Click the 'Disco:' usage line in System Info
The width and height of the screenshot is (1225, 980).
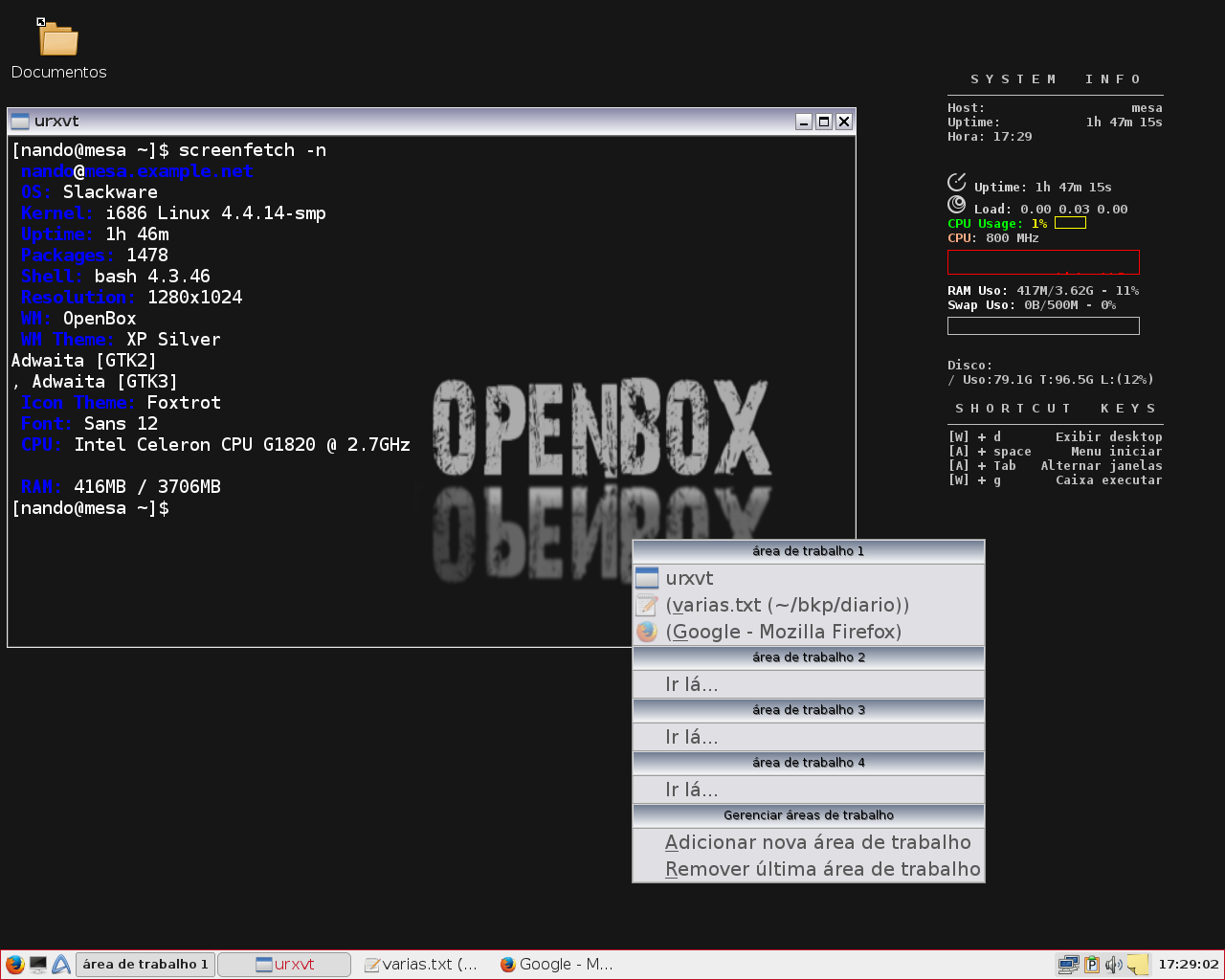pos(1051,380)
